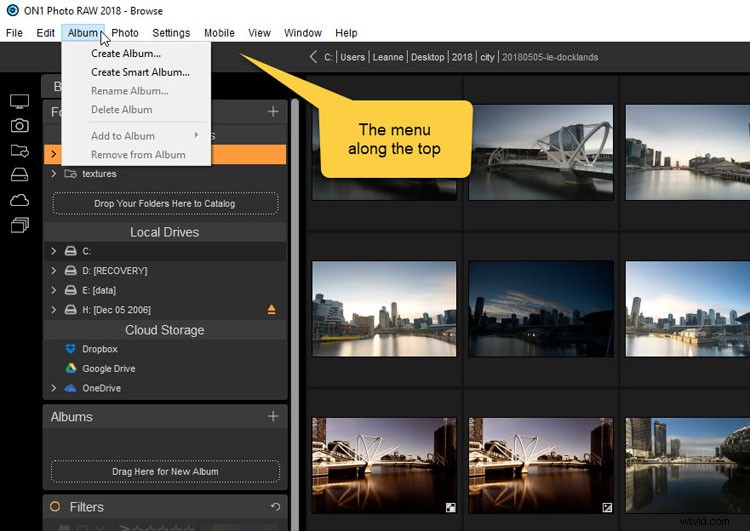Click the OneDrive cloud icon

coord(71,388)
